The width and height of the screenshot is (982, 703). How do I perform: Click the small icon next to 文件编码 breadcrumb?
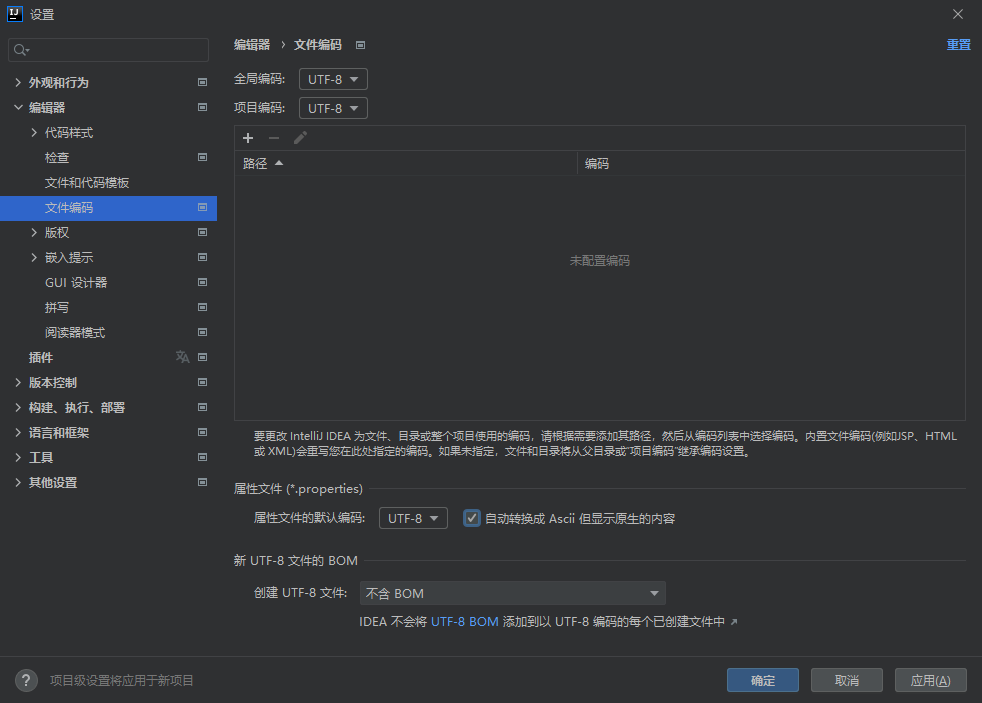pyautogui.click(x=360, y=44)
